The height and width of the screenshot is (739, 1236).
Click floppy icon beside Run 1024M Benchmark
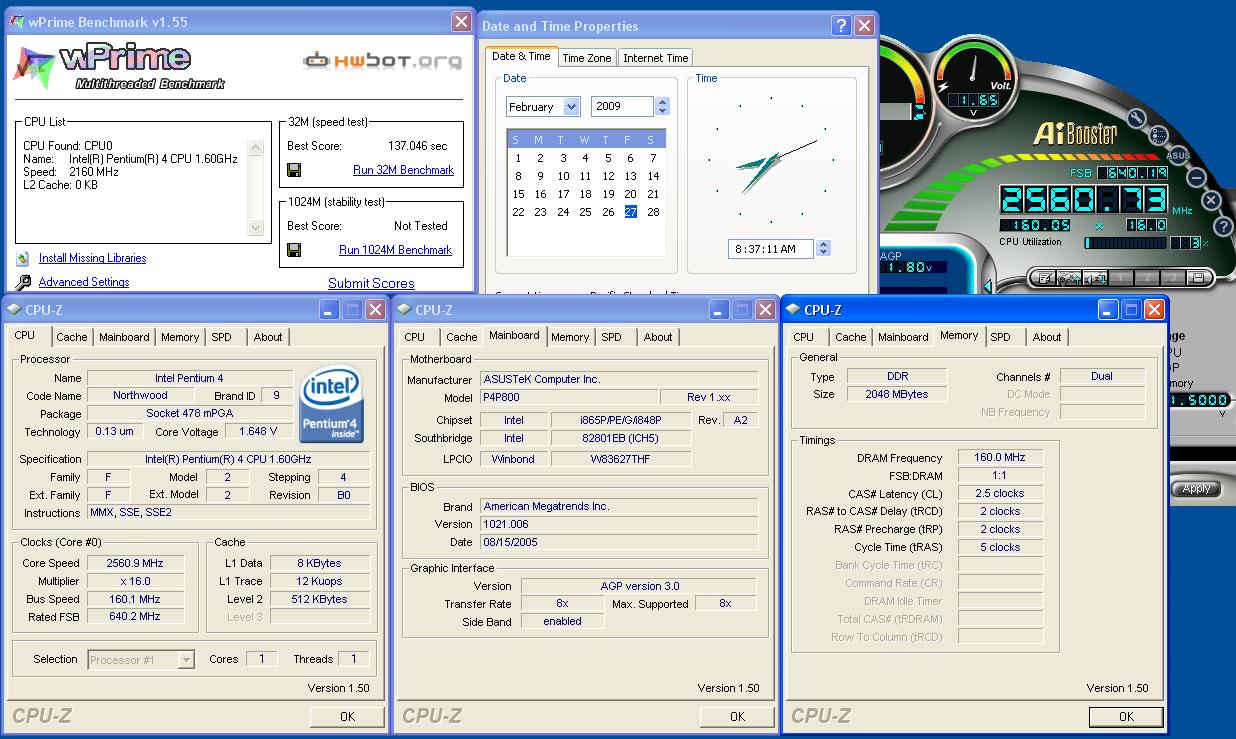(x=294, y=250)
